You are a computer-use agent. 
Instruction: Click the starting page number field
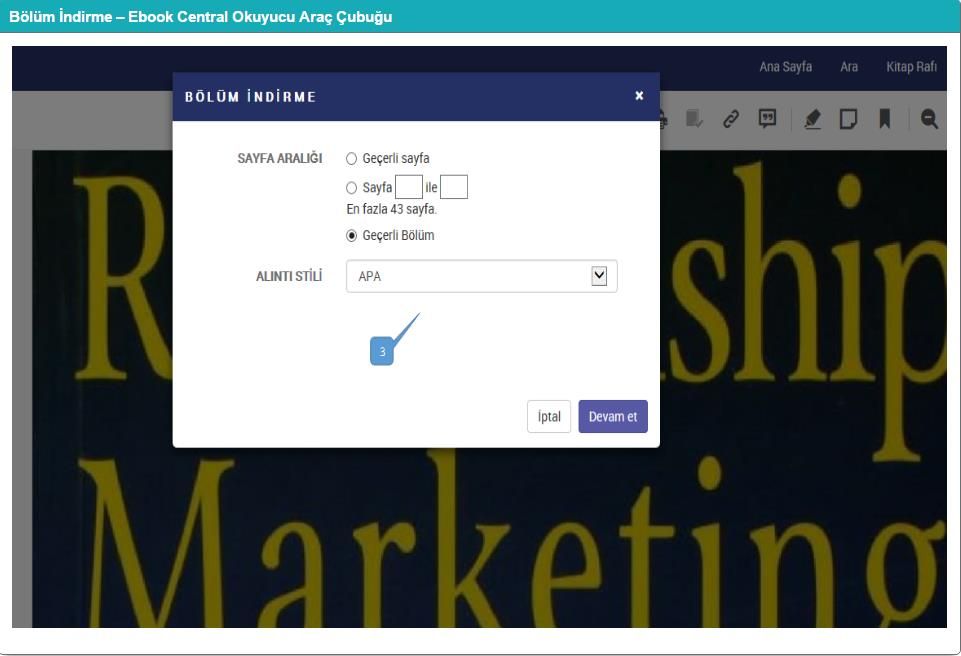(x=409, y=187)
